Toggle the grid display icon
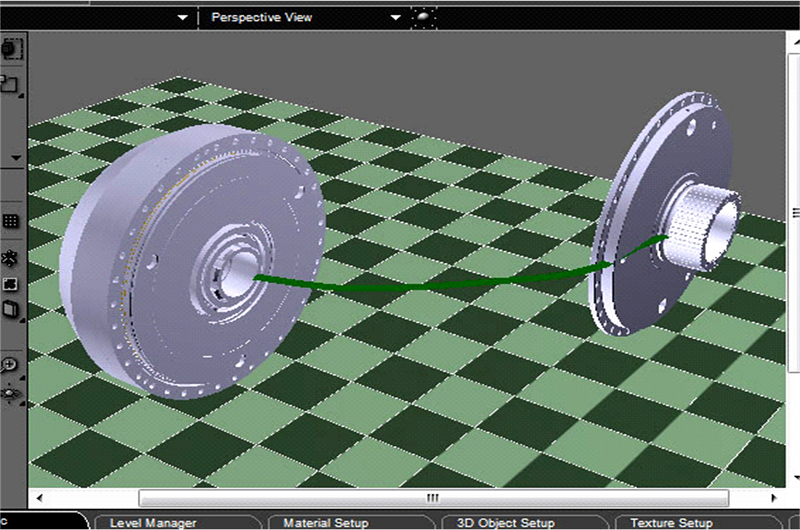800x530 pixels. (12, 221)
